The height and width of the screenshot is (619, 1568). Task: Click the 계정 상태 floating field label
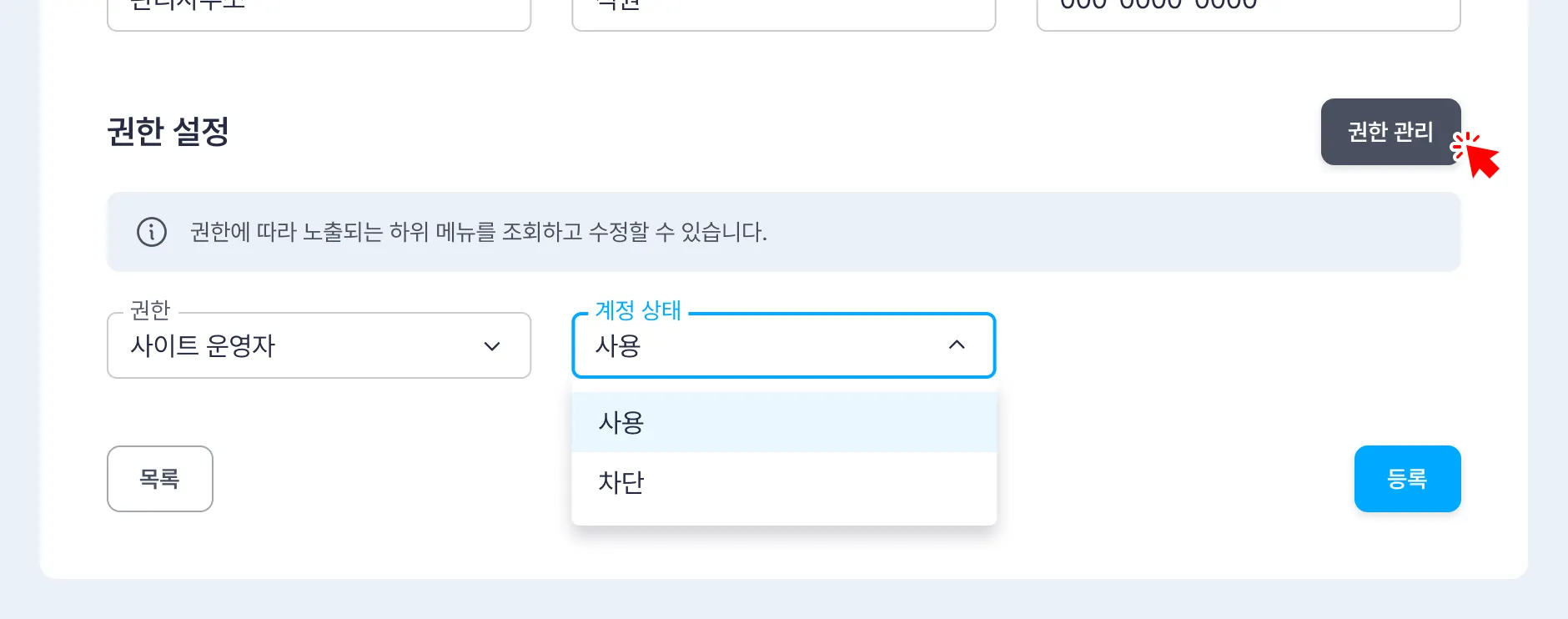[638, 310]
